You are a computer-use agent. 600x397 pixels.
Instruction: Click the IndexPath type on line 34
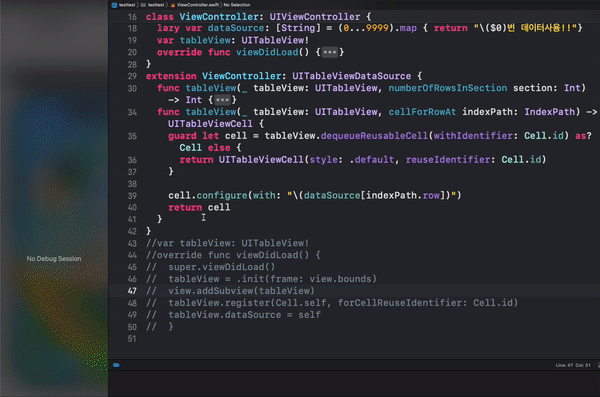point(549,112)
